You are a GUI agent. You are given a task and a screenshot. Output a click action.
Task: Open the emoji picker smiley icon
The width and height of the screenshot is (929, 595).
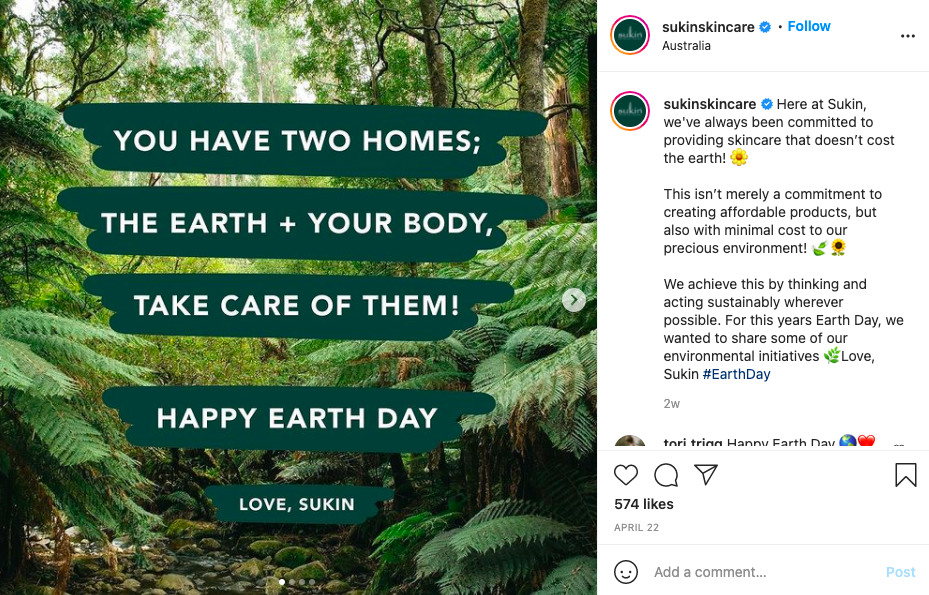[x=626, y=572]
